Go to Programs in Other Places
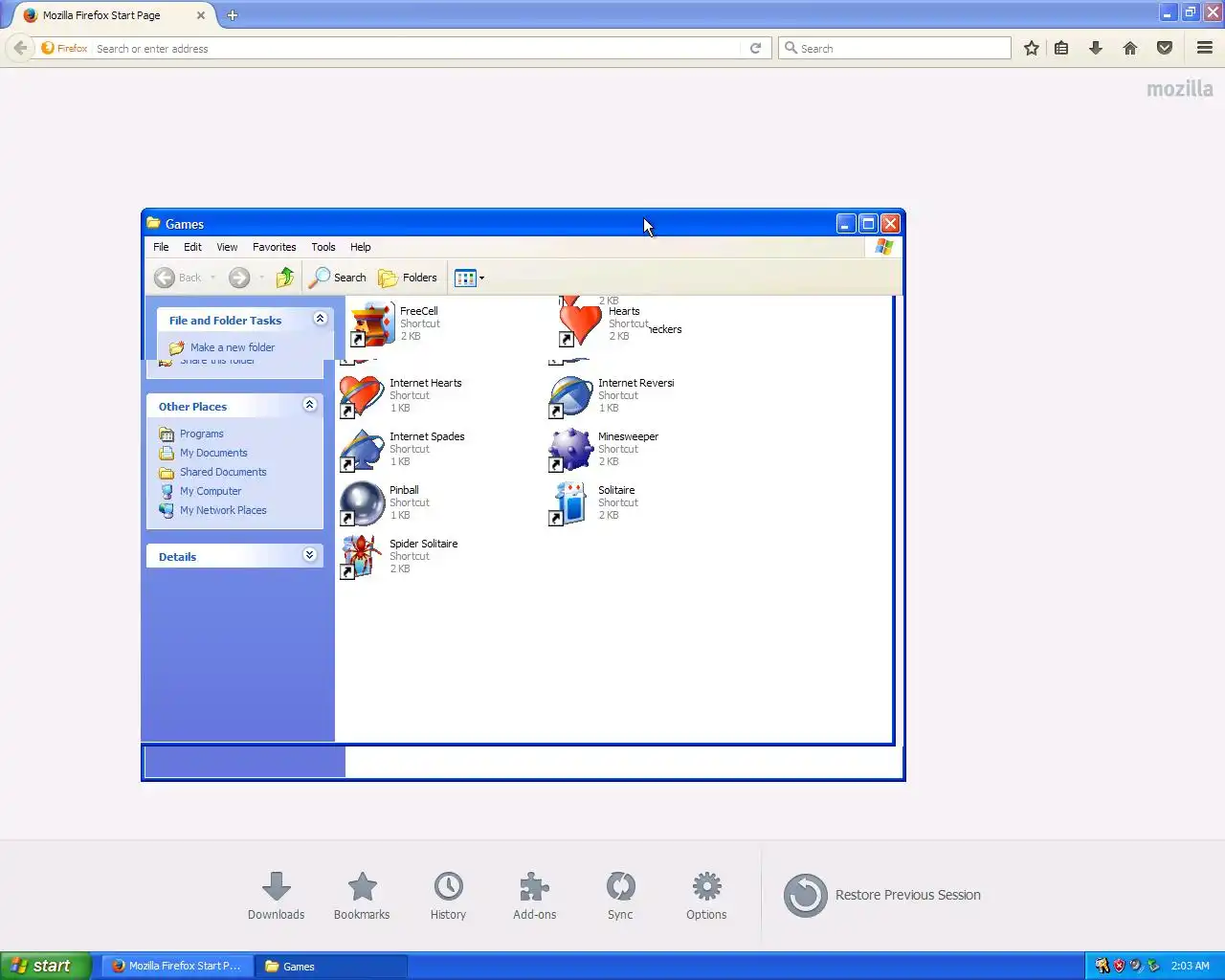This screenshot has height=980, width=1225. 201,434
